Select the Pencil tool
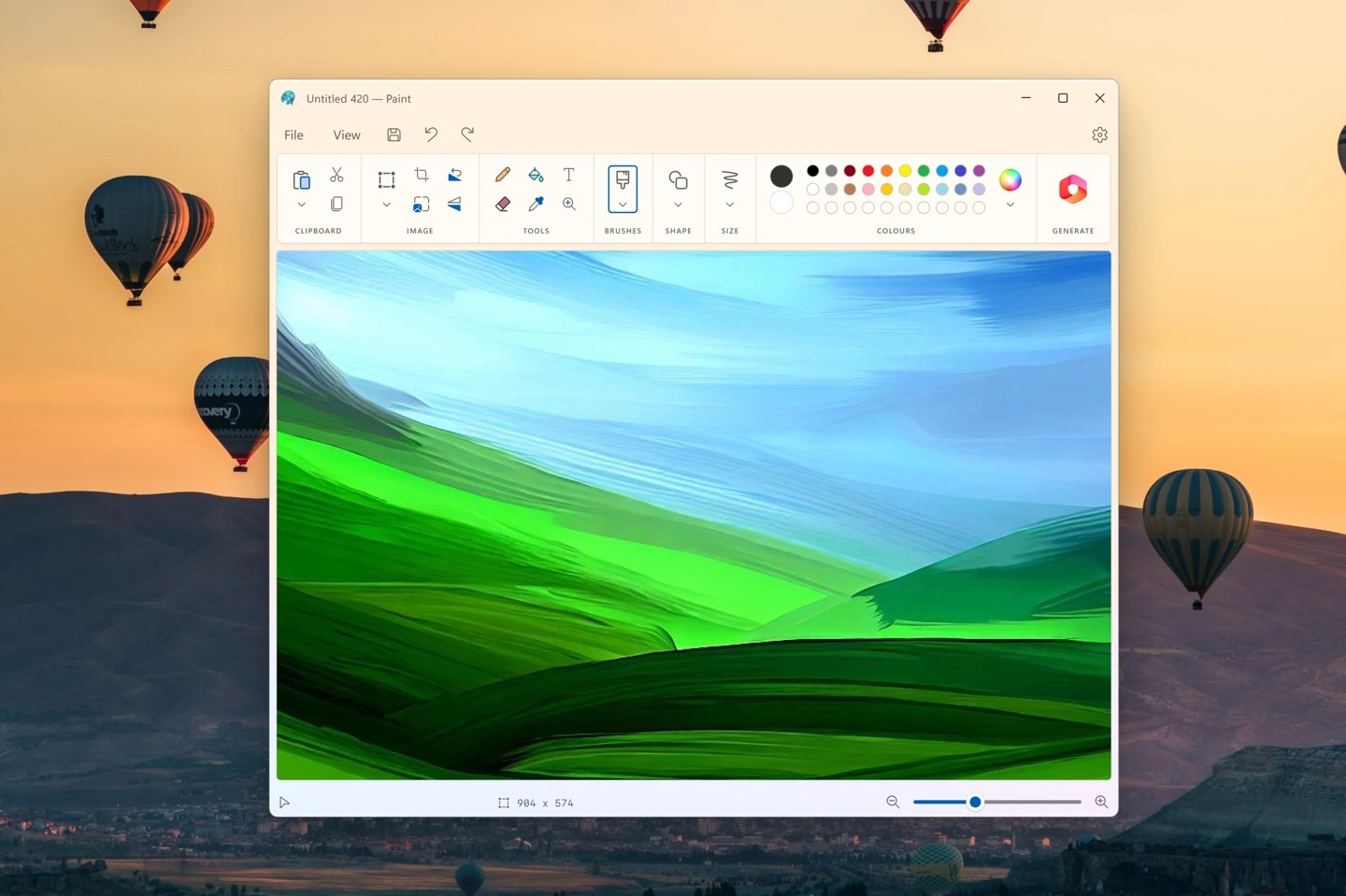 click(x=502, y=175)
